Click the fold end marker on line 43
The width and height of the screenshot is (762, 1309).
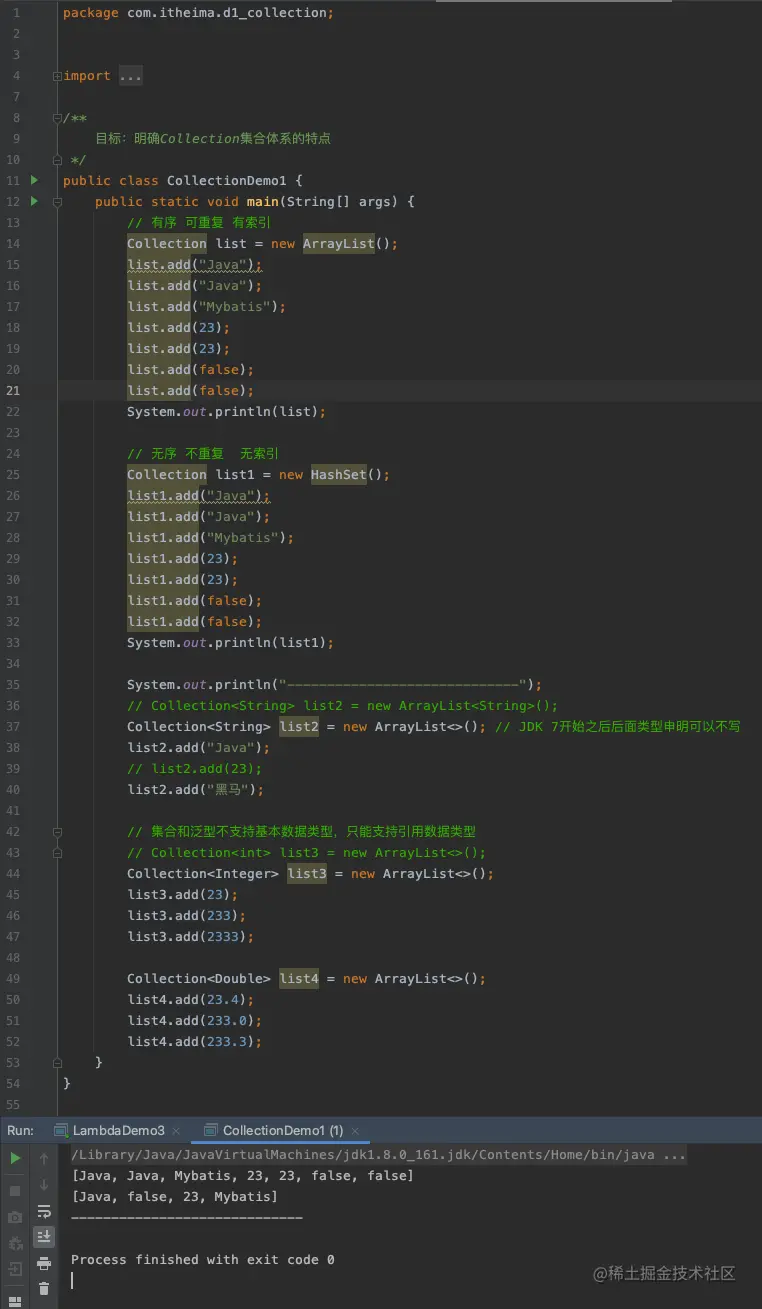58,853
